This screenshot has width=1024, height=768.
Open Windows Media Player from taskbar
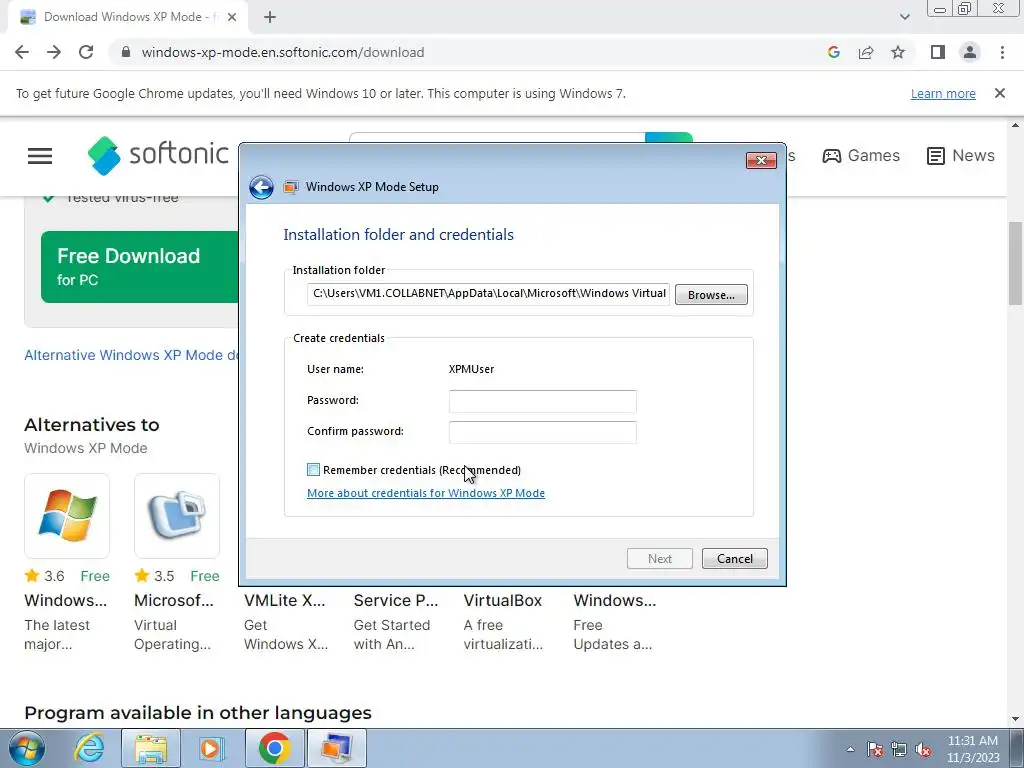point(211,748)
